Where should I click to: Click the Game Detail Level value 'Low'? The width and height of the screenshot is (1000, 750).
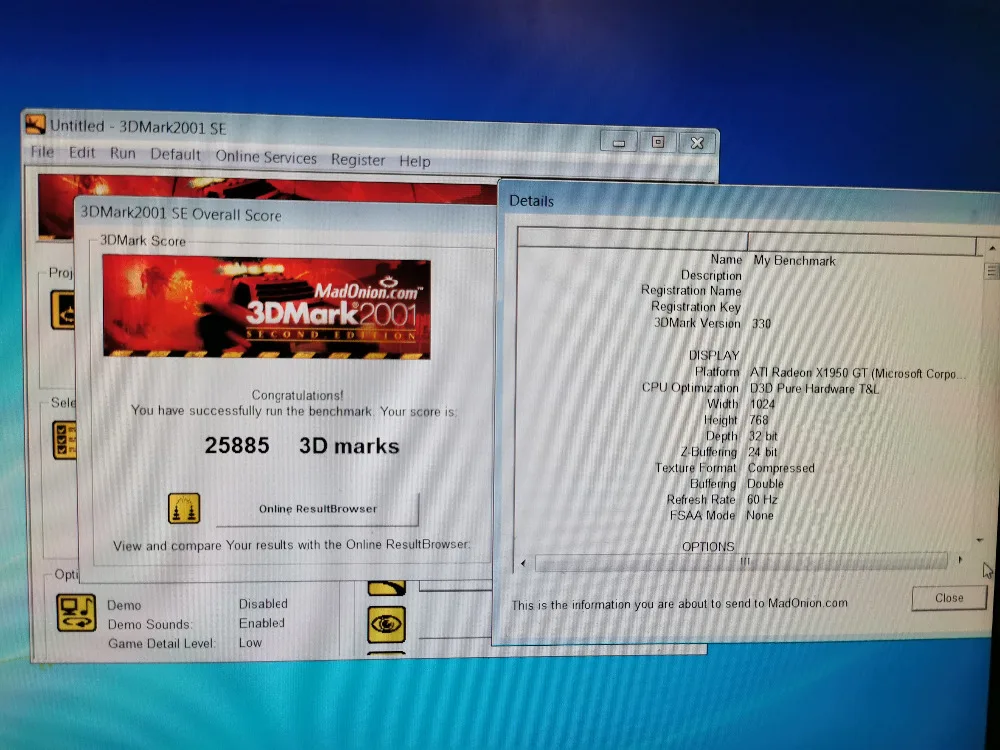pyautogui.click(x=250, y=642)
